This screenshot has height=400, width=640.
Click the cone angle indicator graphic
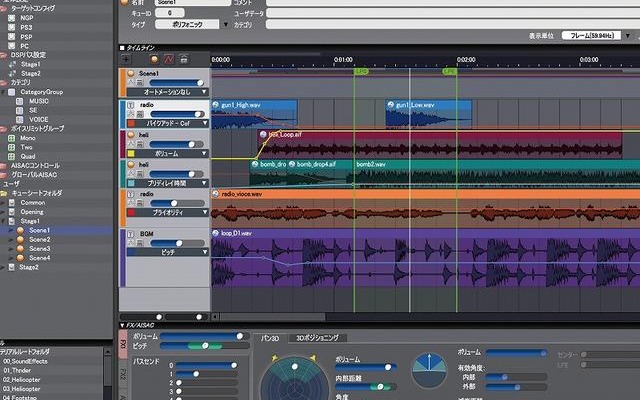click(x=429, y=370)
